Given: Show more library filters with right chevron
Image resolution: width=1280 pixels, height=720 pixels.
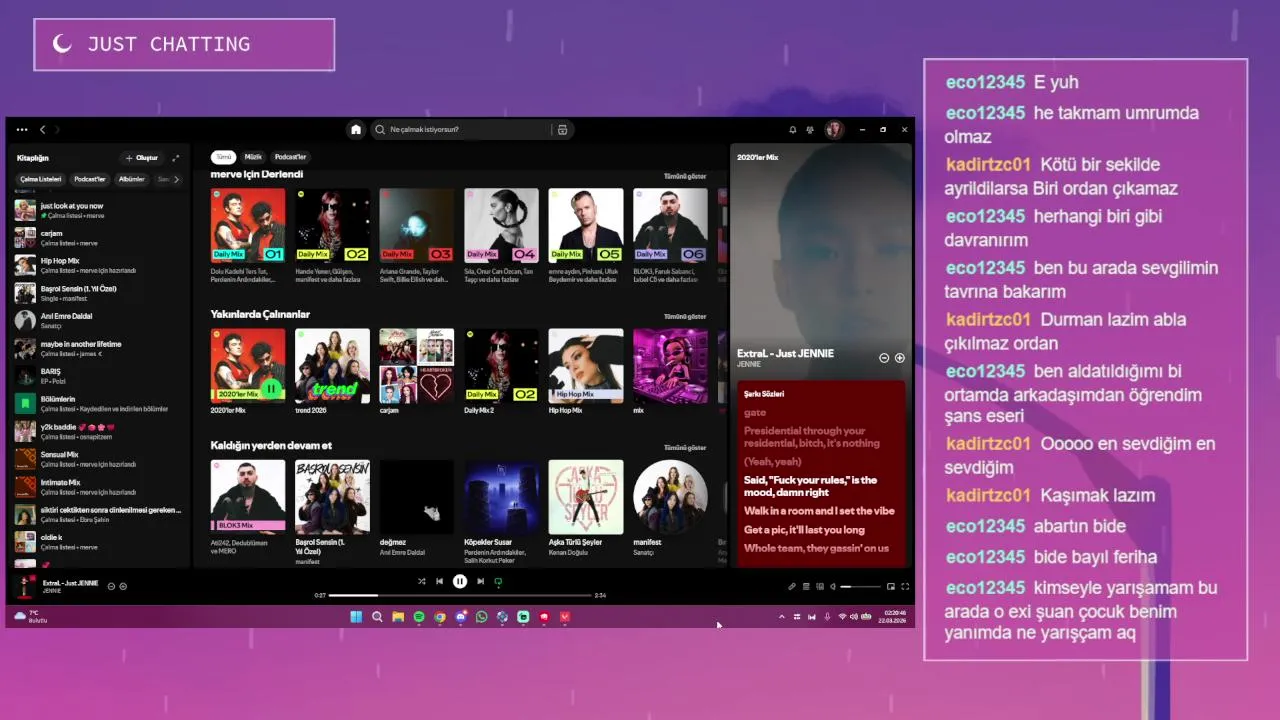Looking at the screenshot, I should (176, 180).
